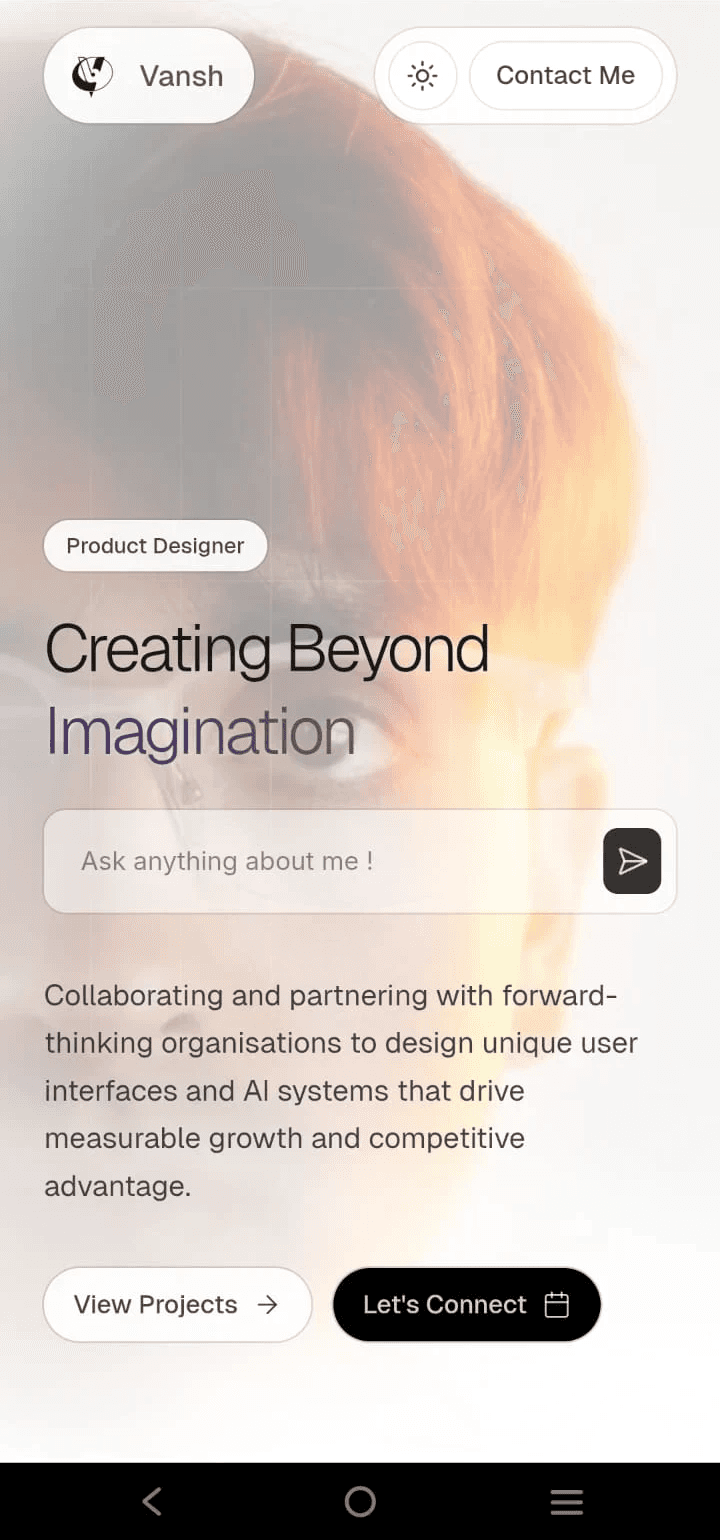Open recent apps via three-line icon

567,1501
